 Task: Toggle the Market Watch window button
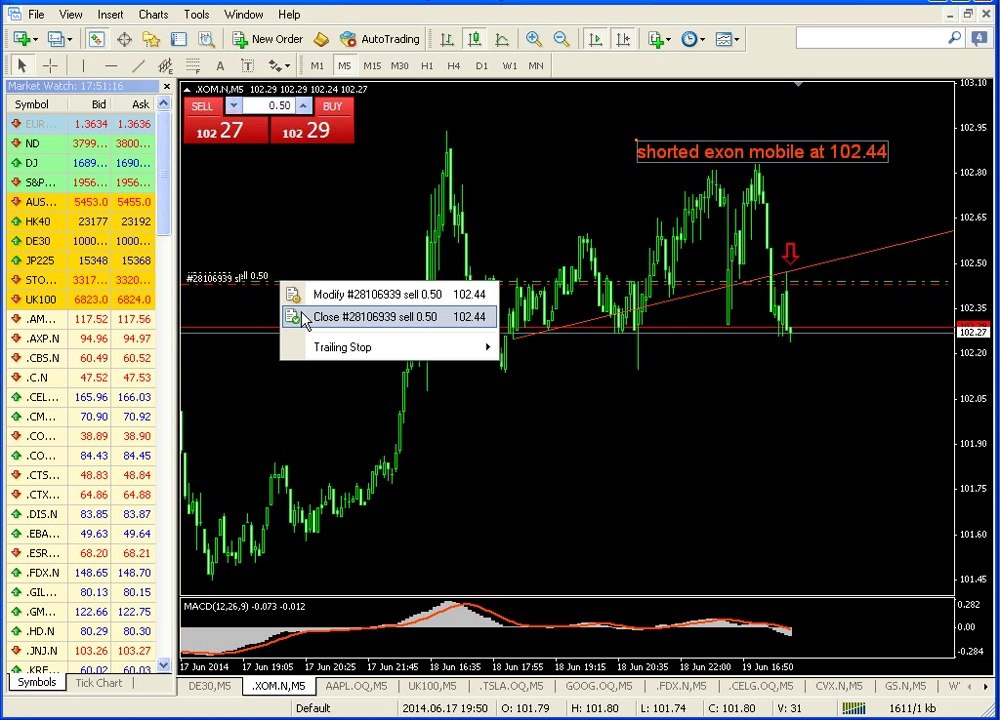click(96, 40)
